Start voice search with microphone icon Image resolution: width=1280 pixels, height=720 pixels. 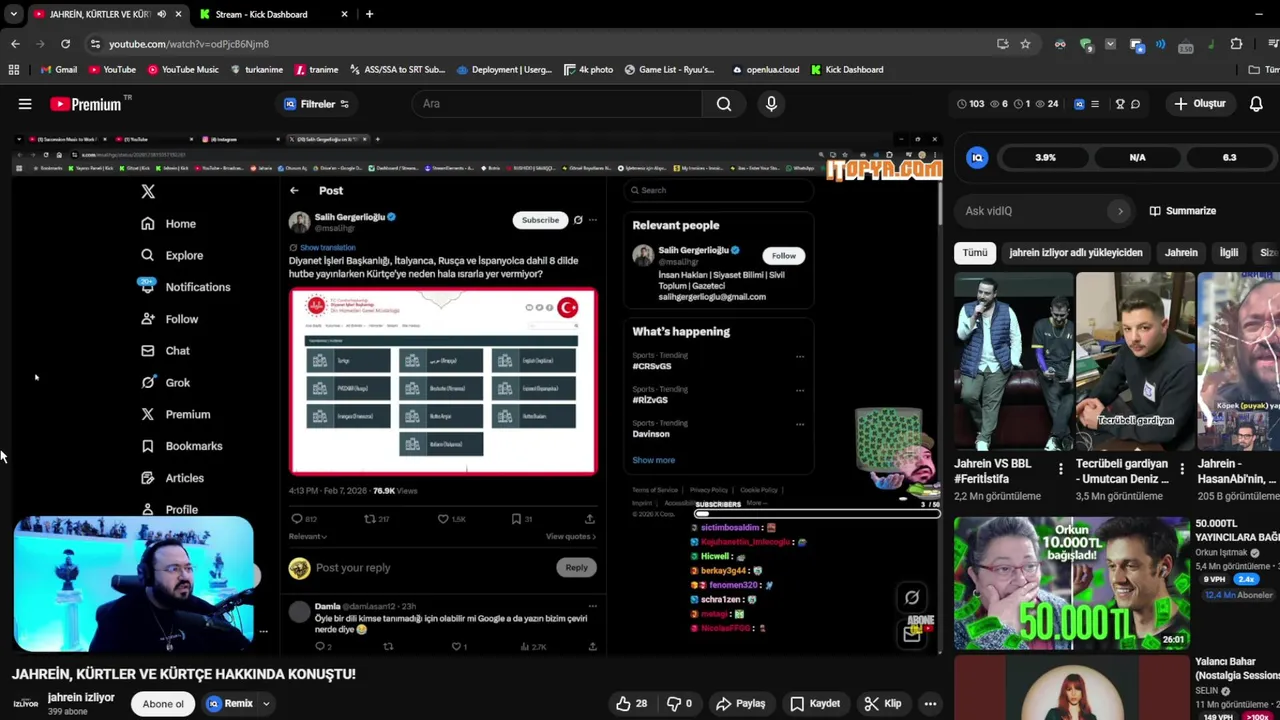pos(771,104)
